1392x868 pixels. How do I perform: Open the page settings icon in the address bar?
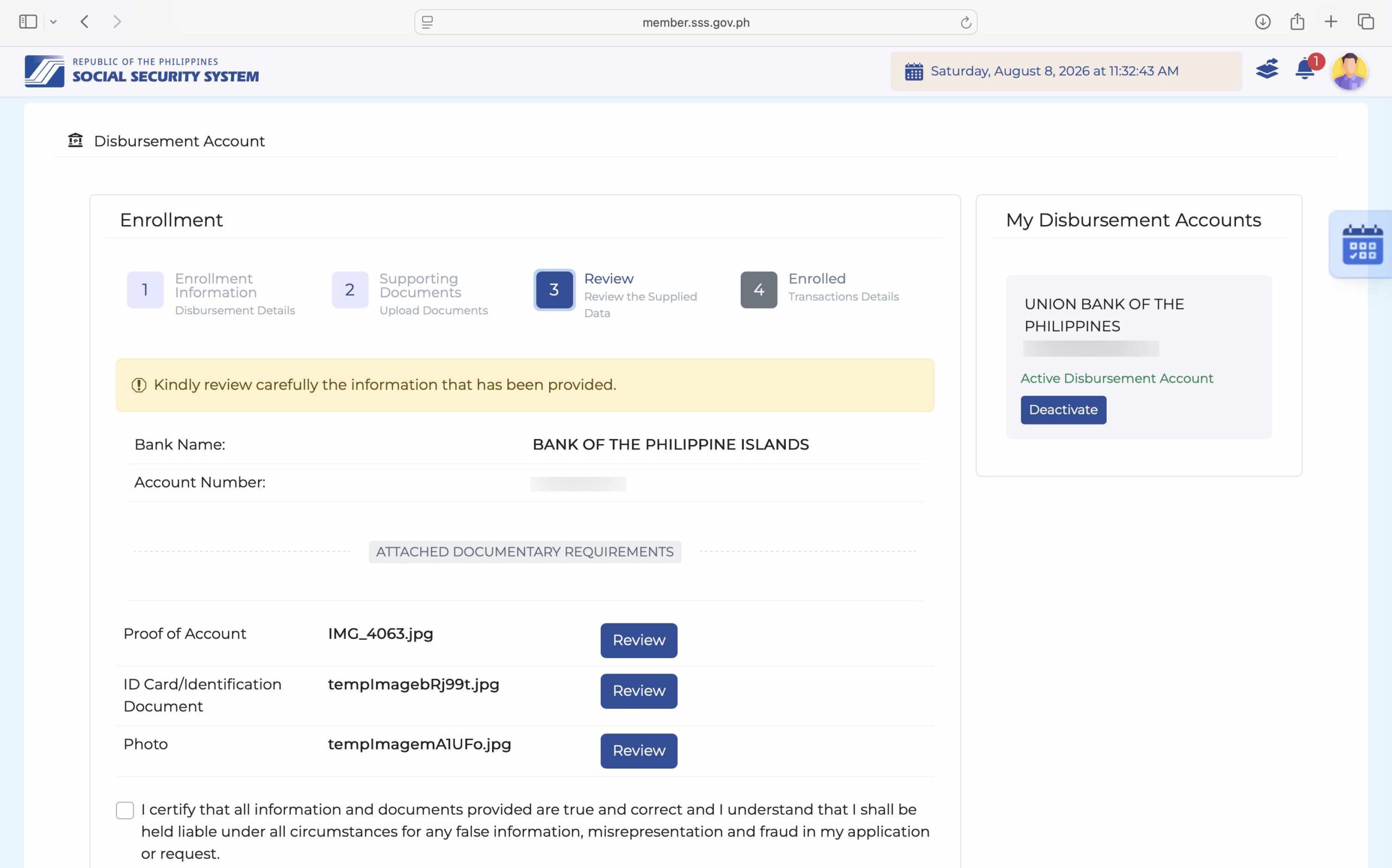[x=427, y=22]
